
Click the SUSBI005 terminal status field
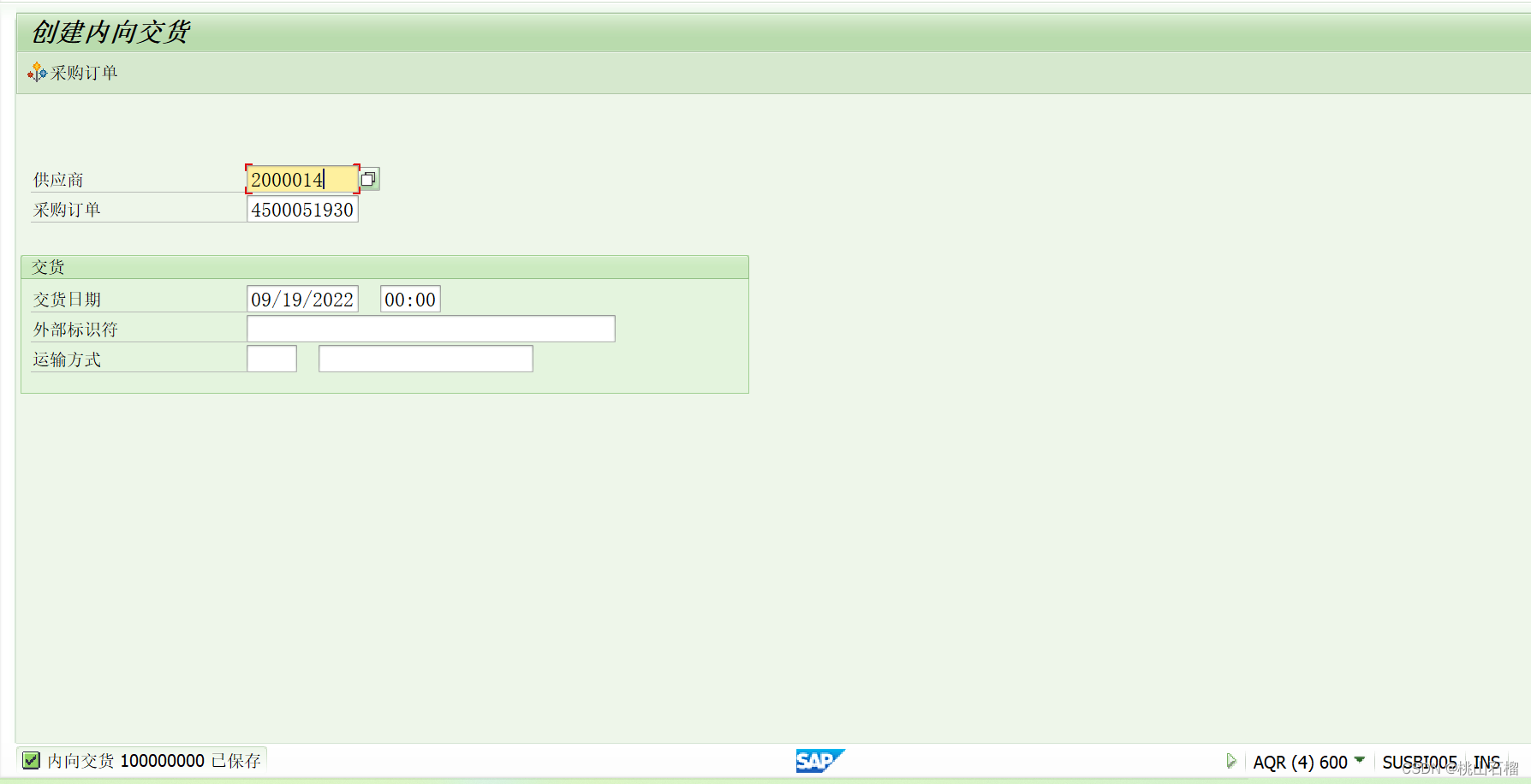[1421, 760]
